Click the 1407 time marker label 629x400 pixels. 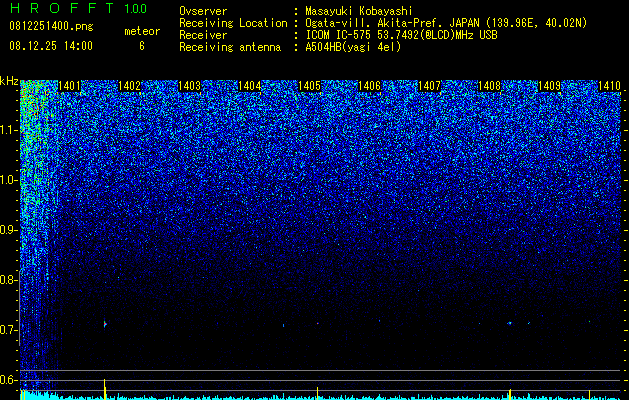[x=430, y=85]
